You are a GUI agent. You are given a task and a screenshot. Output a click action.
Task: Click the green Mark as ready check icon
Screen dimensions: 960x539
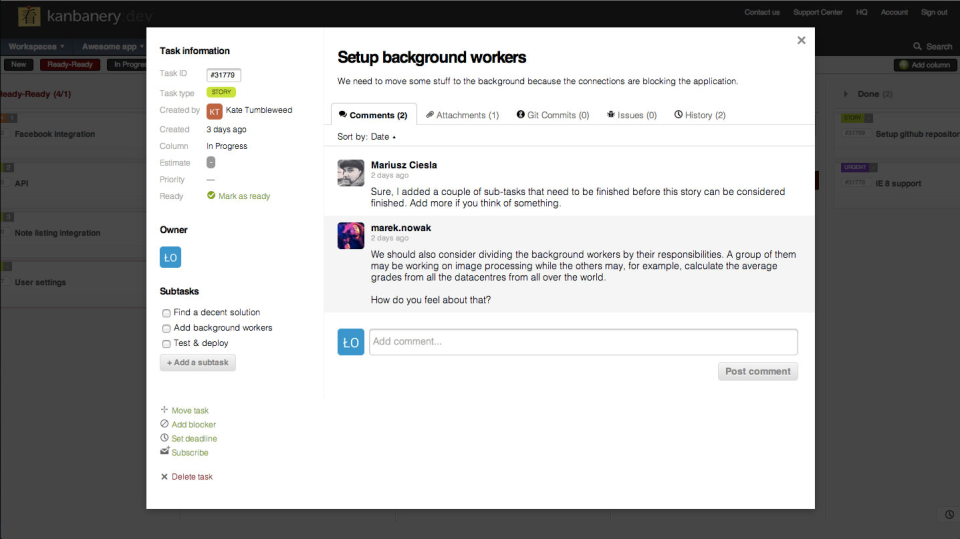[211, 196]
